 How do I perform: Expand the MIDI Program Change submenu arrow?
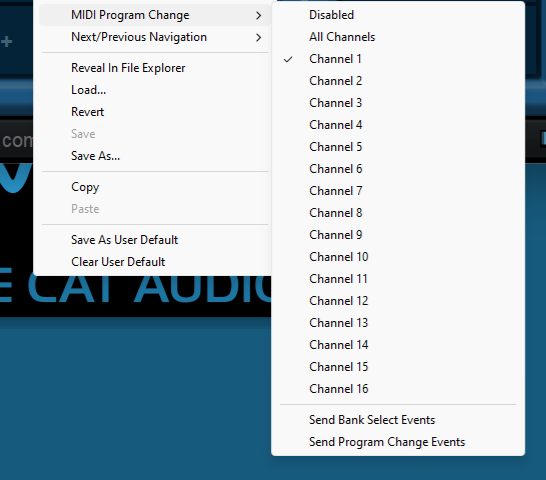coord(258,15)
